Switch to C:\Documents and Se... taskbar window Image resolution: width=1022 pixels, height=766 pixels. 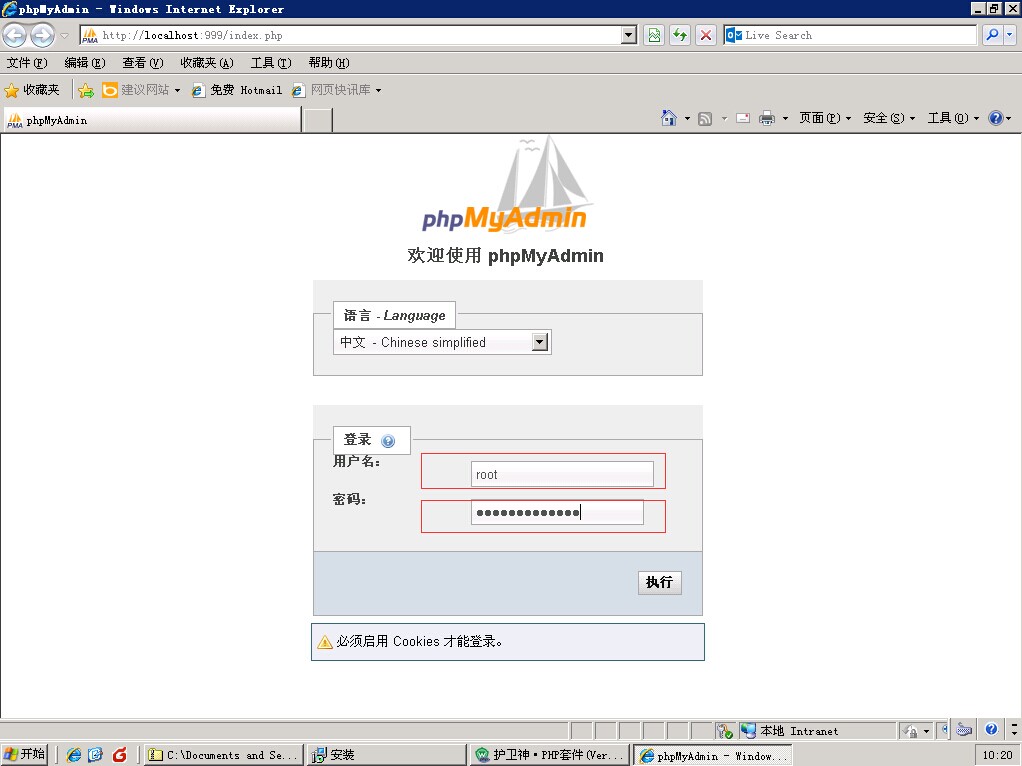tap(224, 755)
